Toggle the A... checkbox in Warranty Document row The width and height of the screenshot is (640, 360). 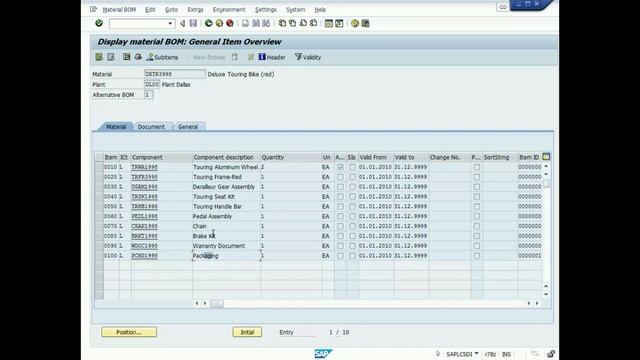(340, 246)
